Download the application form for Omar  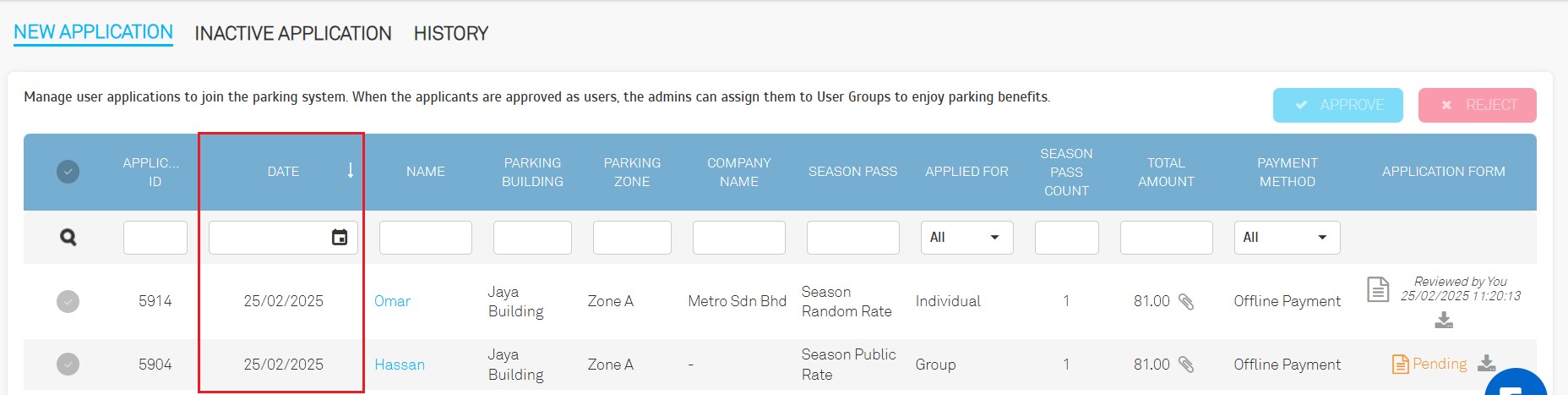pos(1444,320)
